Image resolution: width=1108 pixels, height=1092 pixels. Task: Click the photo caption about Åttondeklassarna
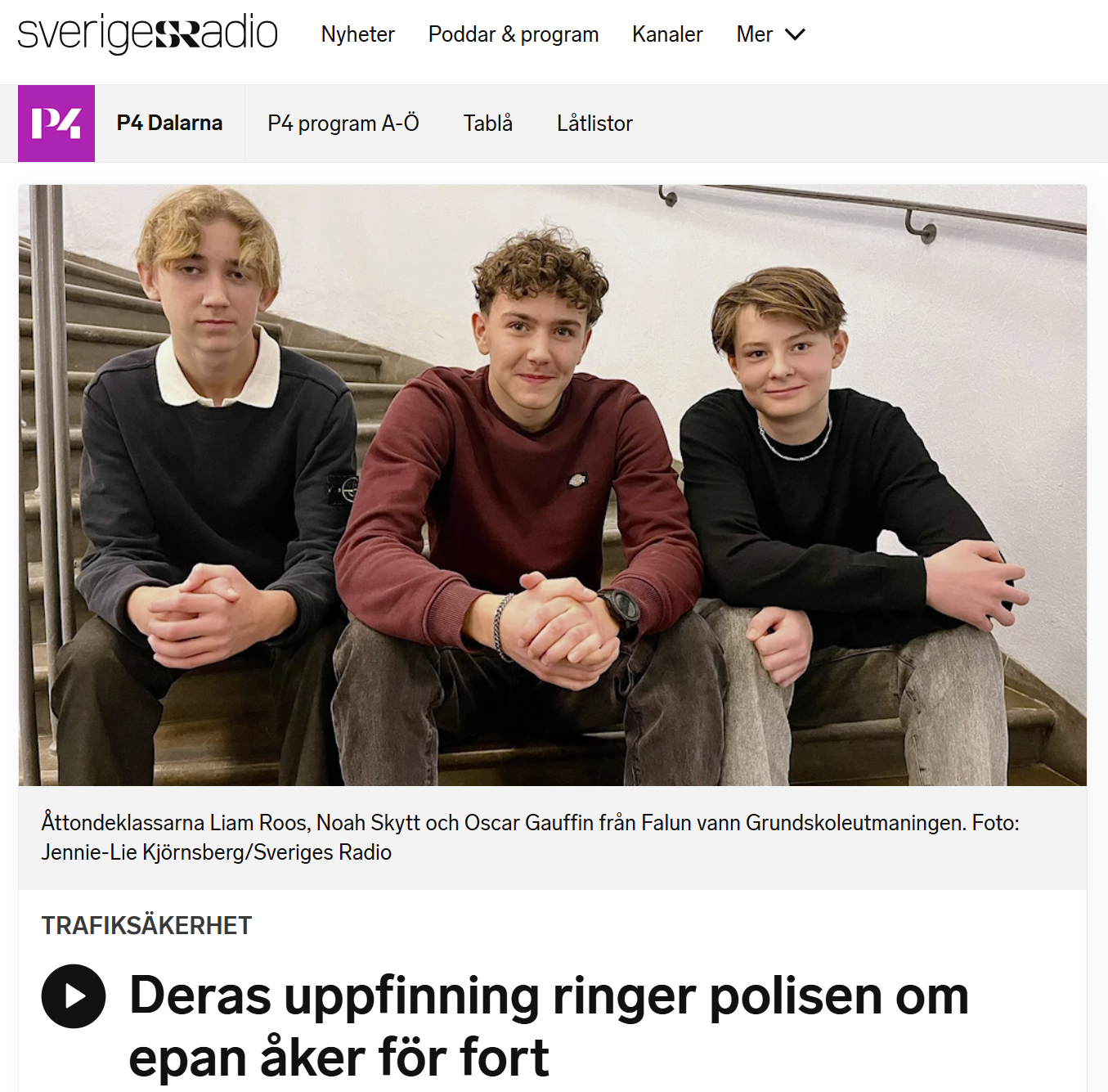point(530,837)
